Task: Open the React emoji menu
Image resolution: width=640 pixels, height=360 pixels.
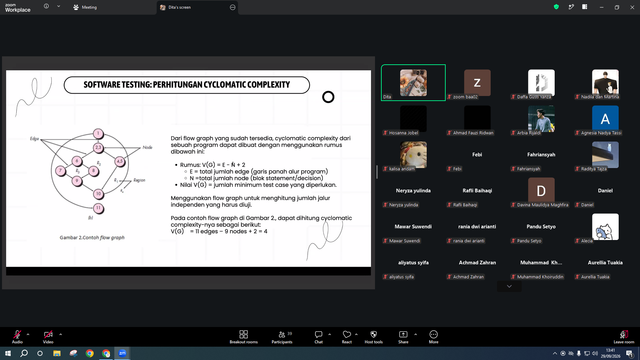Action: tap(347, 337)
